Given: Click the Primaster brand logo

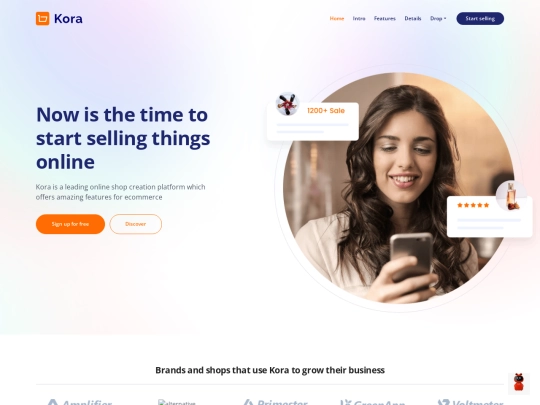Looking at the screenshot, I should [x=275, y=402].
